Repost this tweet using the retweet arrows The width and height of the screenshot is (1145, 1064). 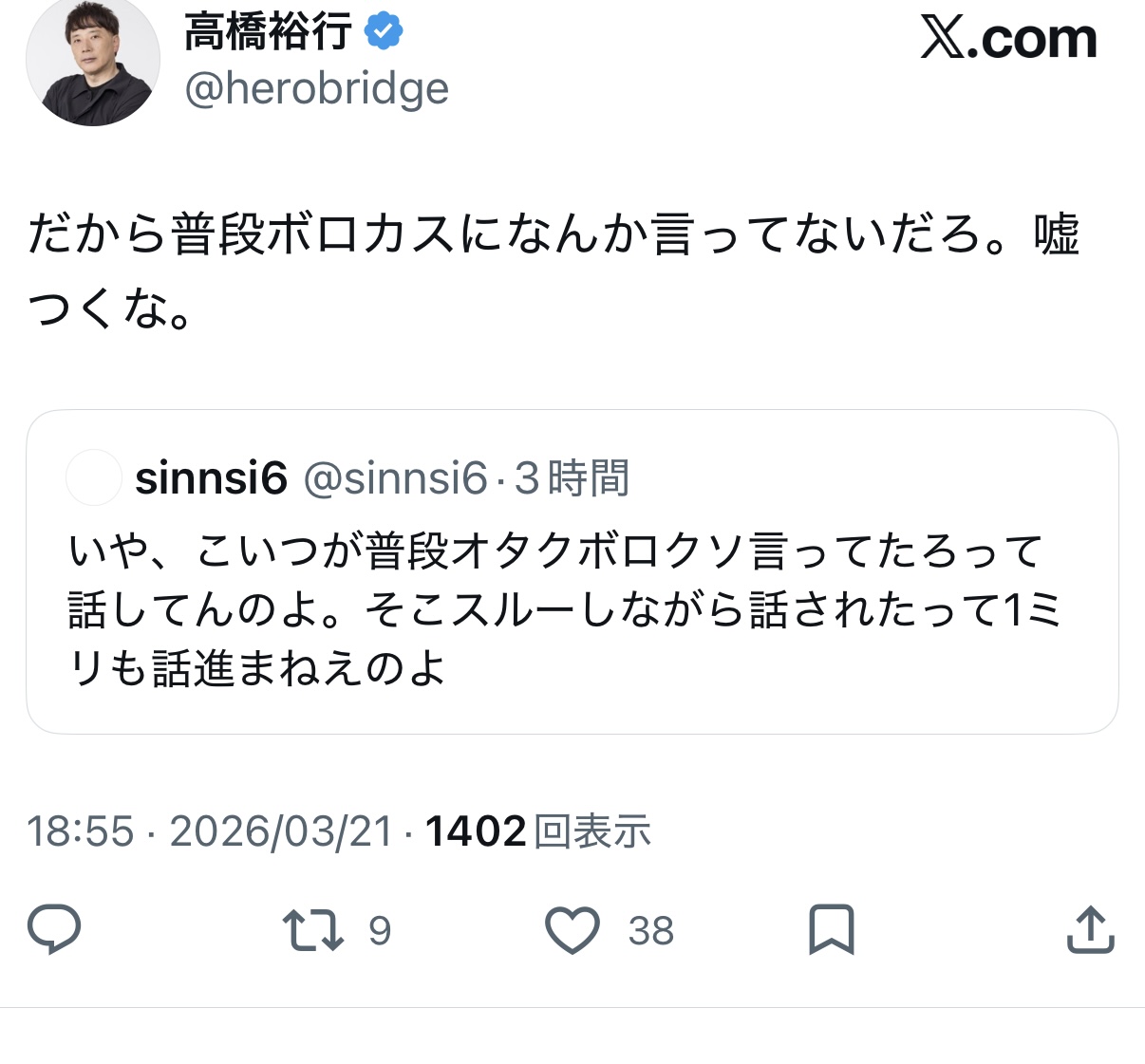[313, 930]
